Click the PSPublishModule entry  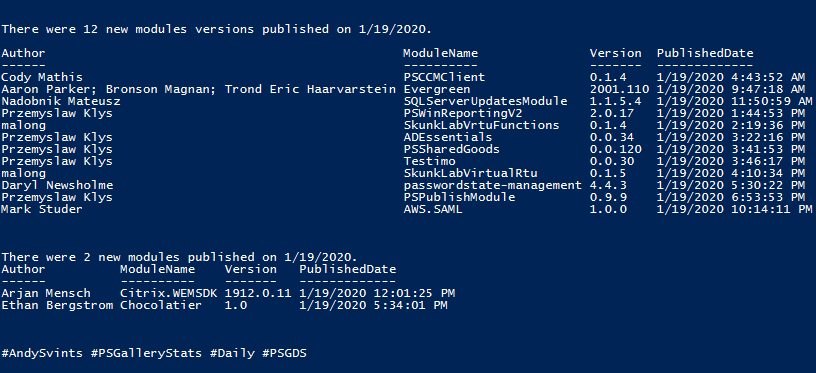460,197
